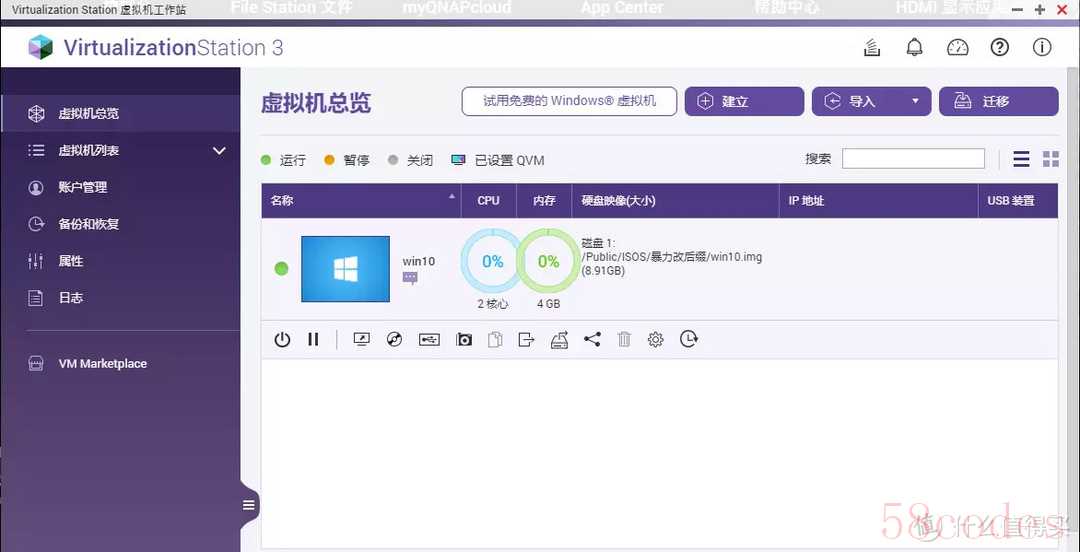
Task: Open the help question mark icon
Action: (x=999, y=48)
